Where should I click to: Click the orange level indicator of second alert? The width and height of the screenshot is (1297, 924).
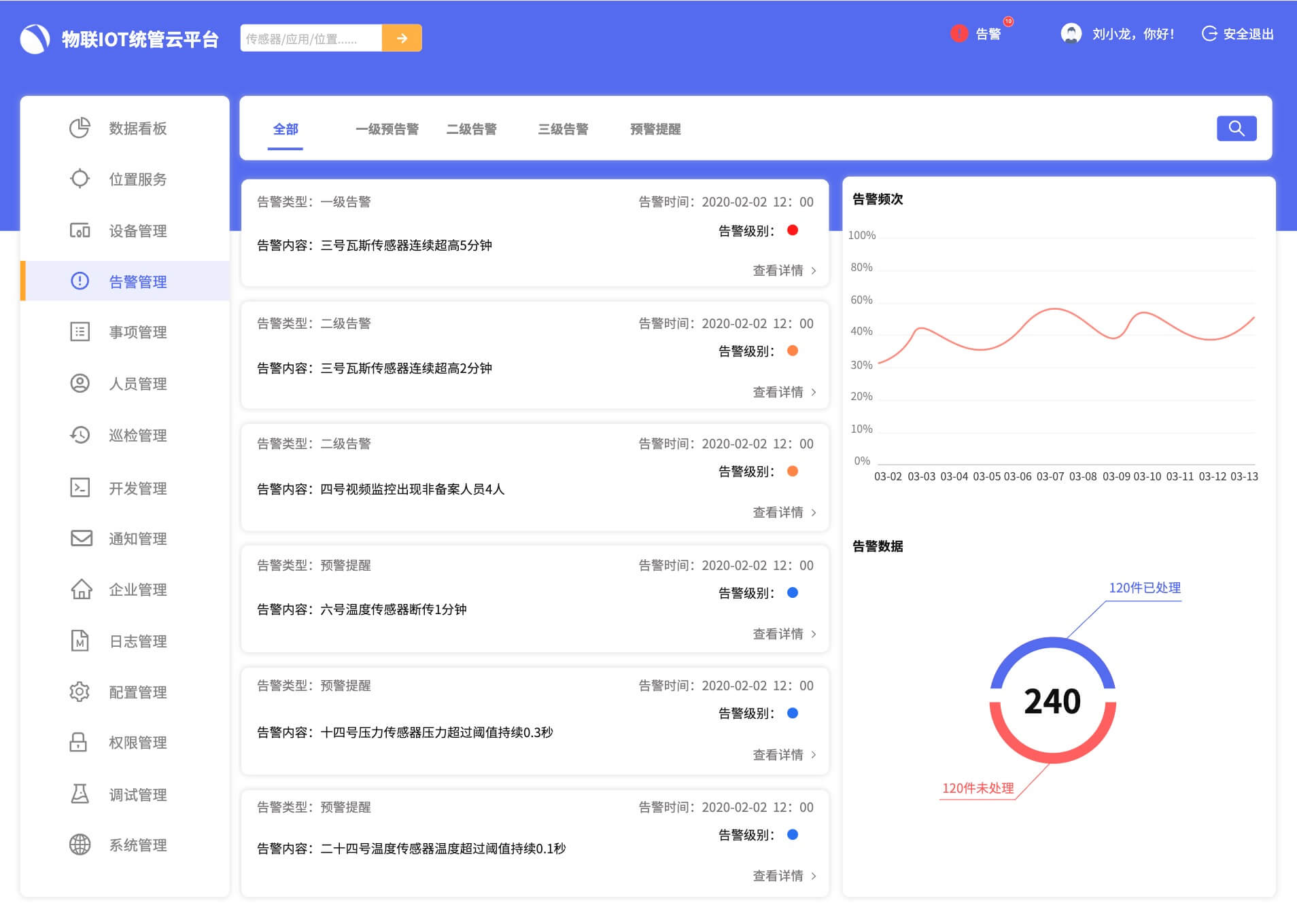(794, 351)
